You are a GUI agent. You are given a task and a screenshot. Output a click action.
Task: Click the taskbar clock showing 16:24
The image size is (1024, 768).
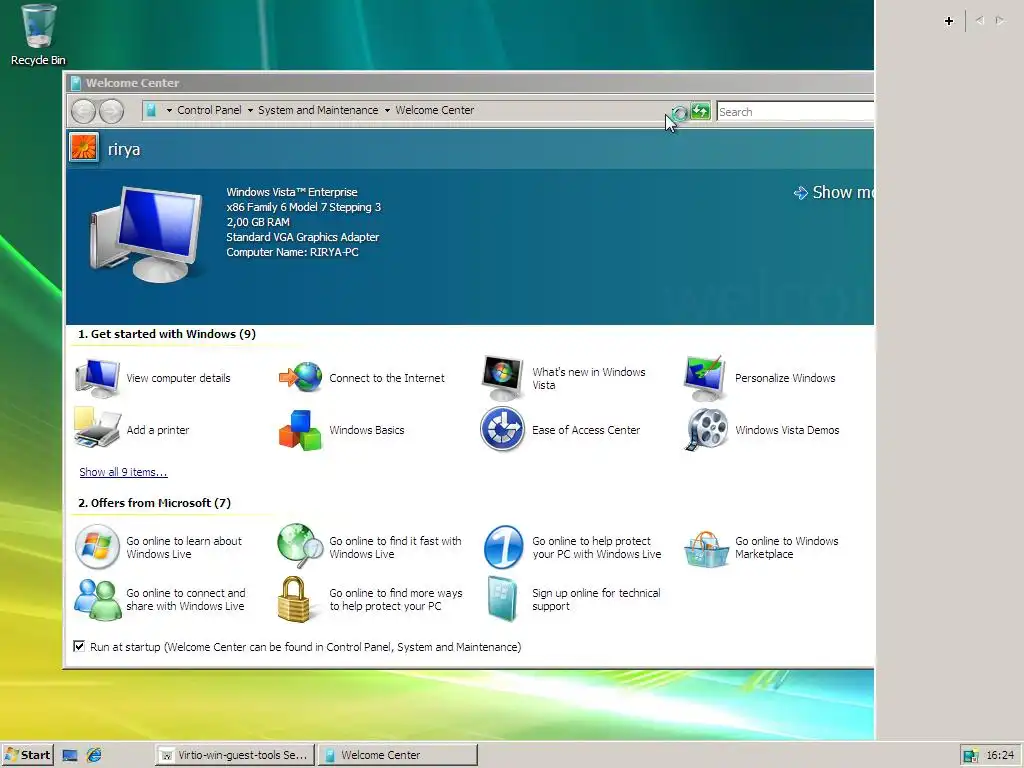click(1000, 755)
